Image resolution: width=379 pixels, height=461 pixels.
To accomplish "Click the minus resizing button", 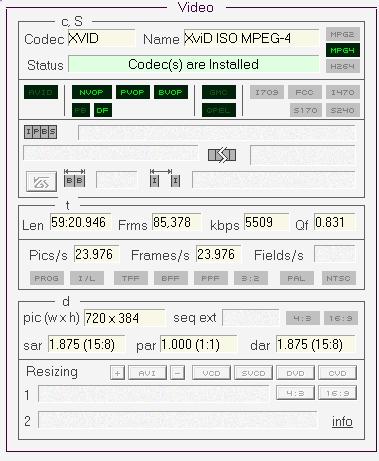I will (x=177, y=373).
